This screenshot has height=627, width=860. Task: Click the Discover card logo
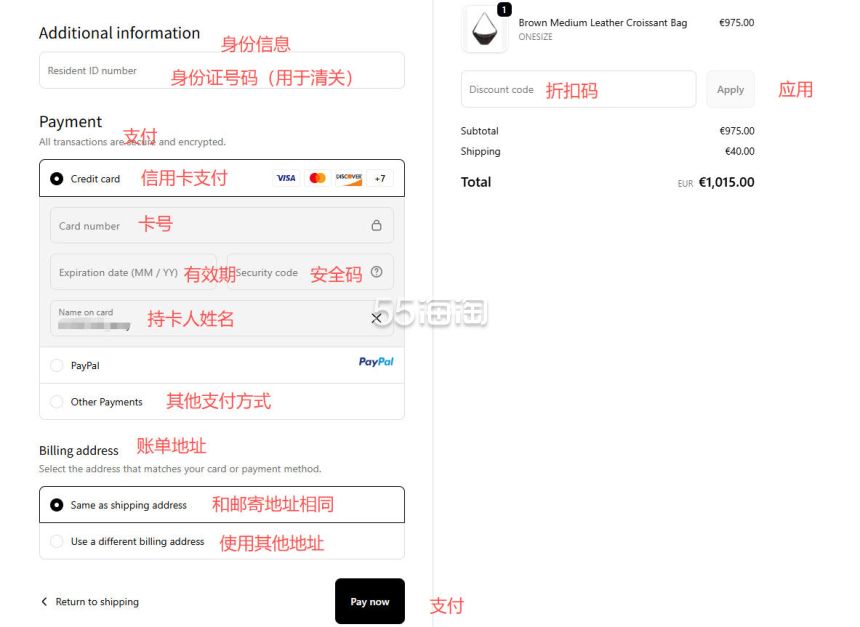click(x=349, y=178)
